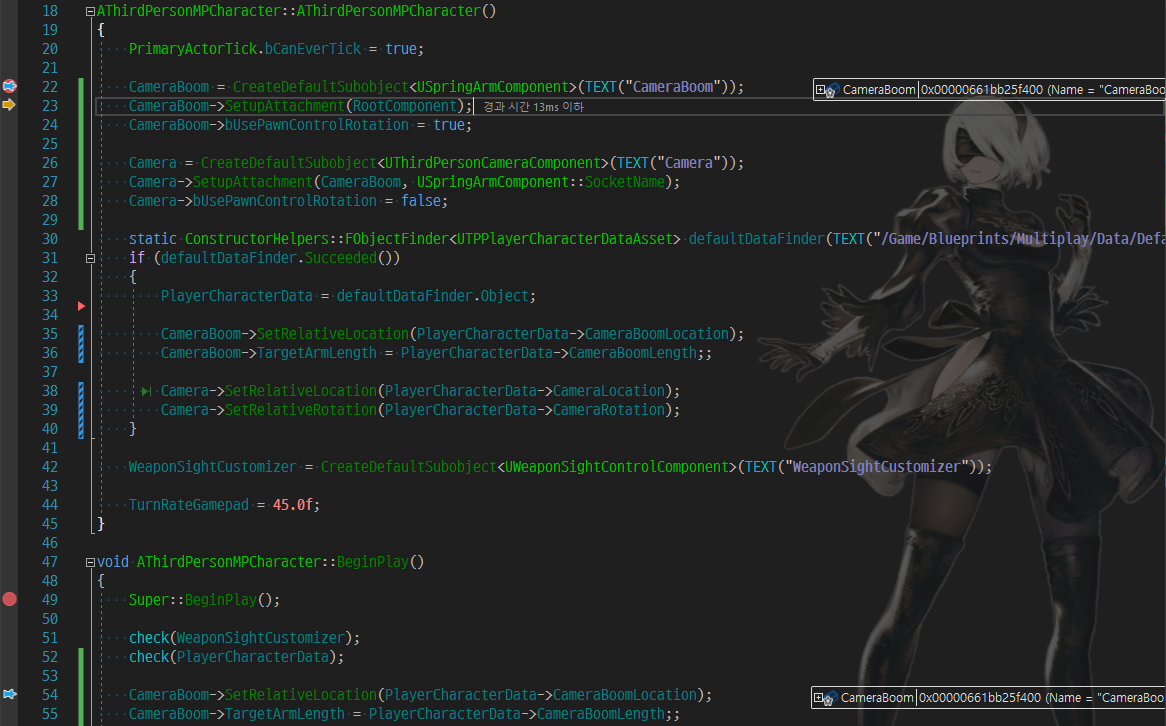Toggle the red breakpoint at line 49
The image size is (1166, 726).
[10, 599]
